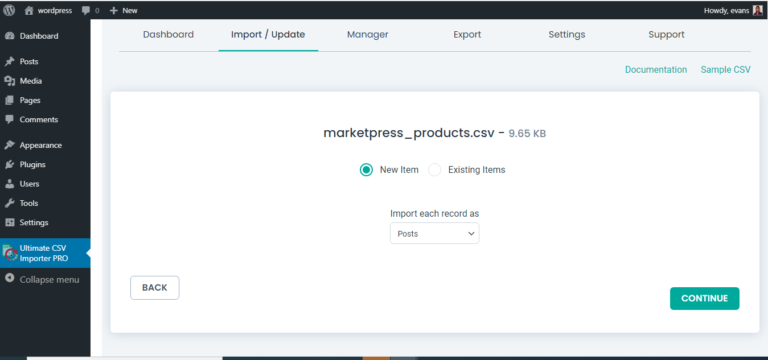Image resolution: width=768 pixels, height=360 pixels.
Task: Click the Dashboard gauge icon in sidebar
Action: coord(9,36)
